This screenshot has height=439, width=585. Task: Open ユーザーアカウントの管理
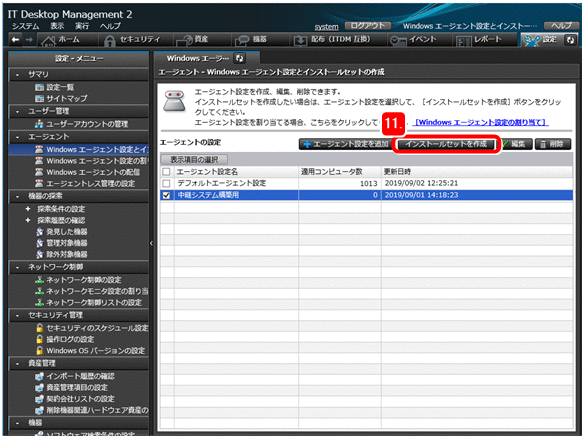click(x=81, y=124)
